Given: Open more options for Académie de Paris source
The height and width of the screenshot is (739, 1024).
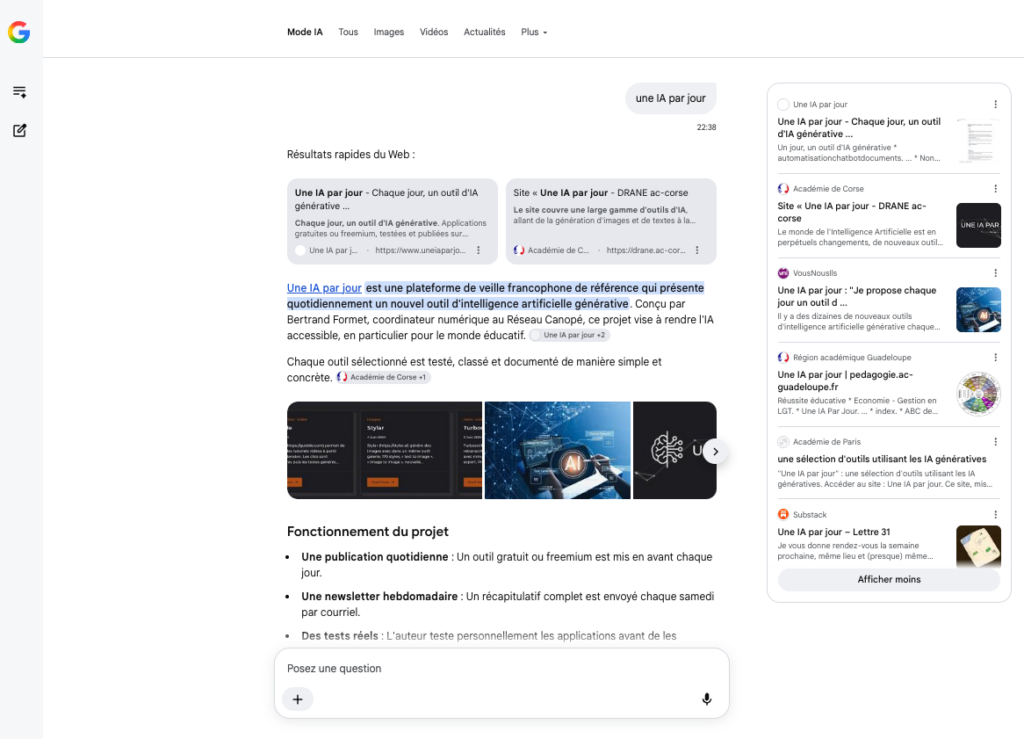Looking at the screenshot, I should click(995, 442).
